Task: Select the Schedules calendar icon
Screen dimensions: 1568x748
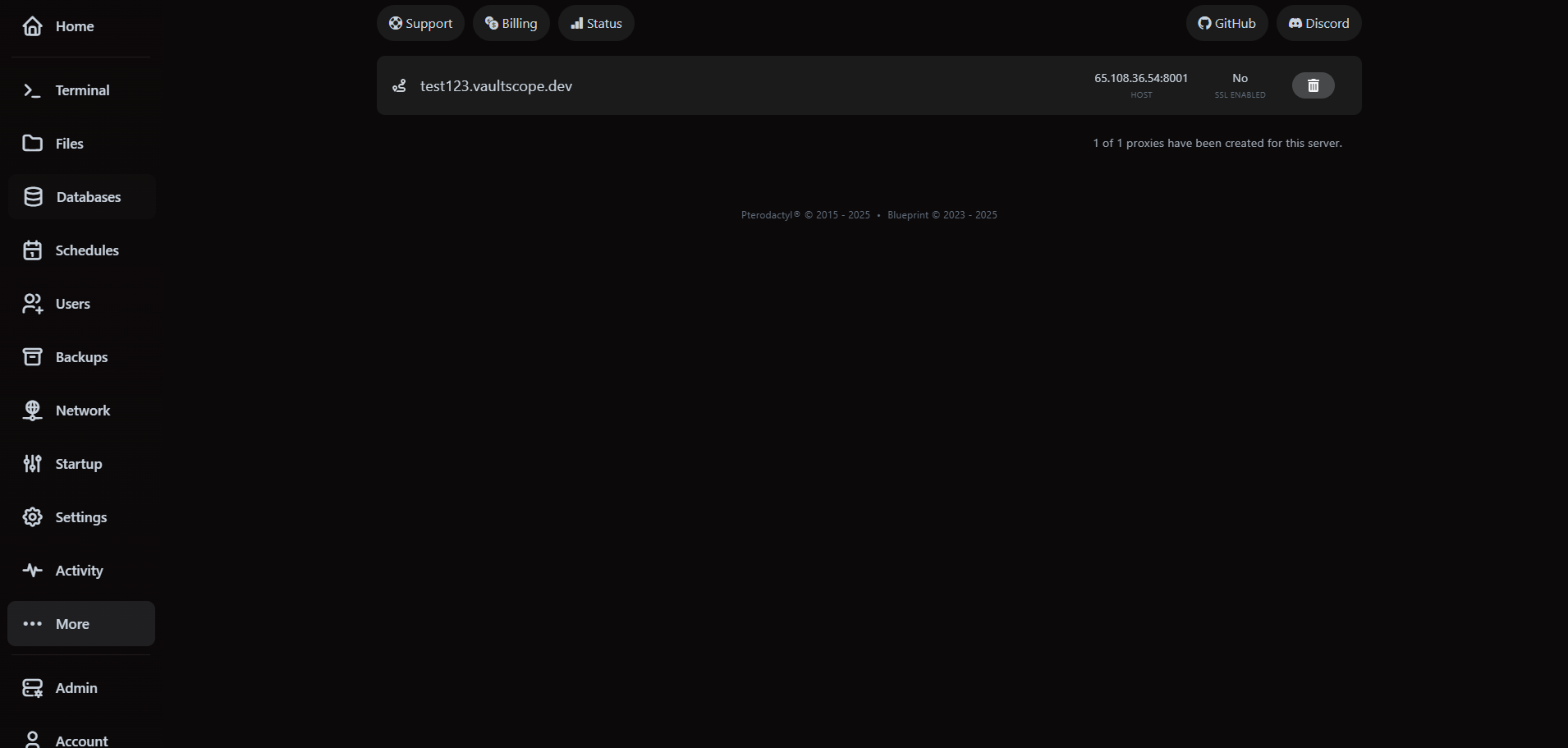Action: tap(32, 250)
